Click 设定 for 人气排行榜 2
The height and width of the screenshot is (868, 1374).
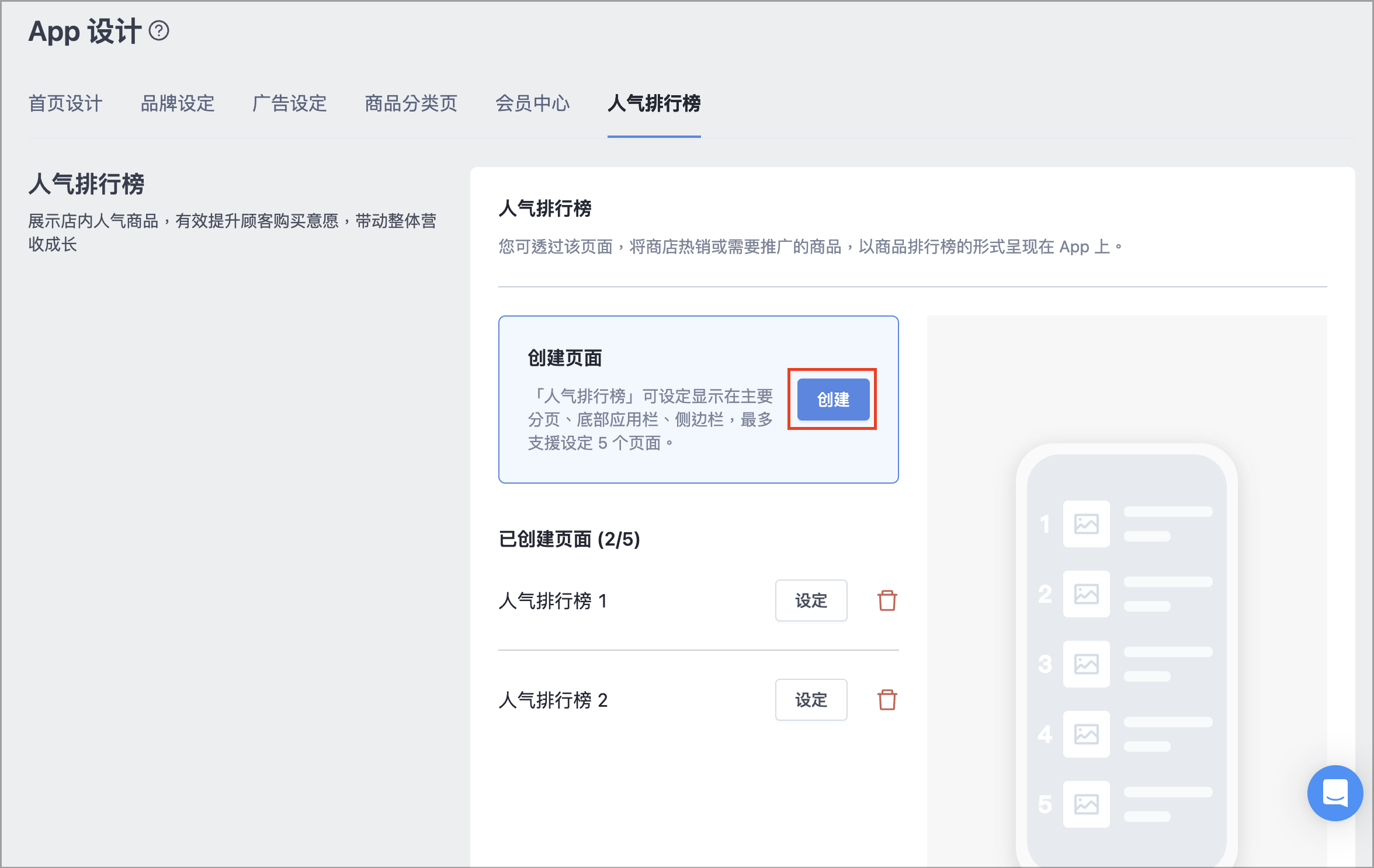click(811, 700)
